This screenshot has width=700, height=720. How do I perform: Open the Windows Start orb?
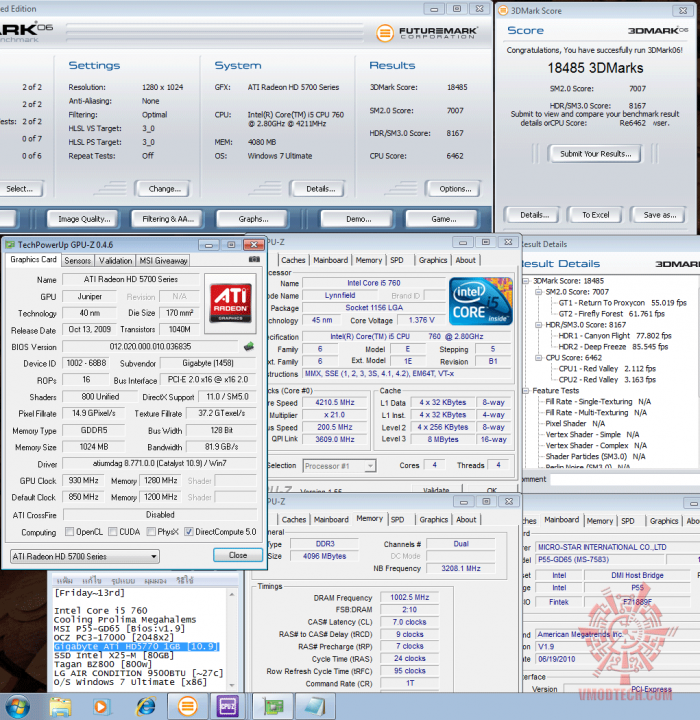click(x=18, y=707)
